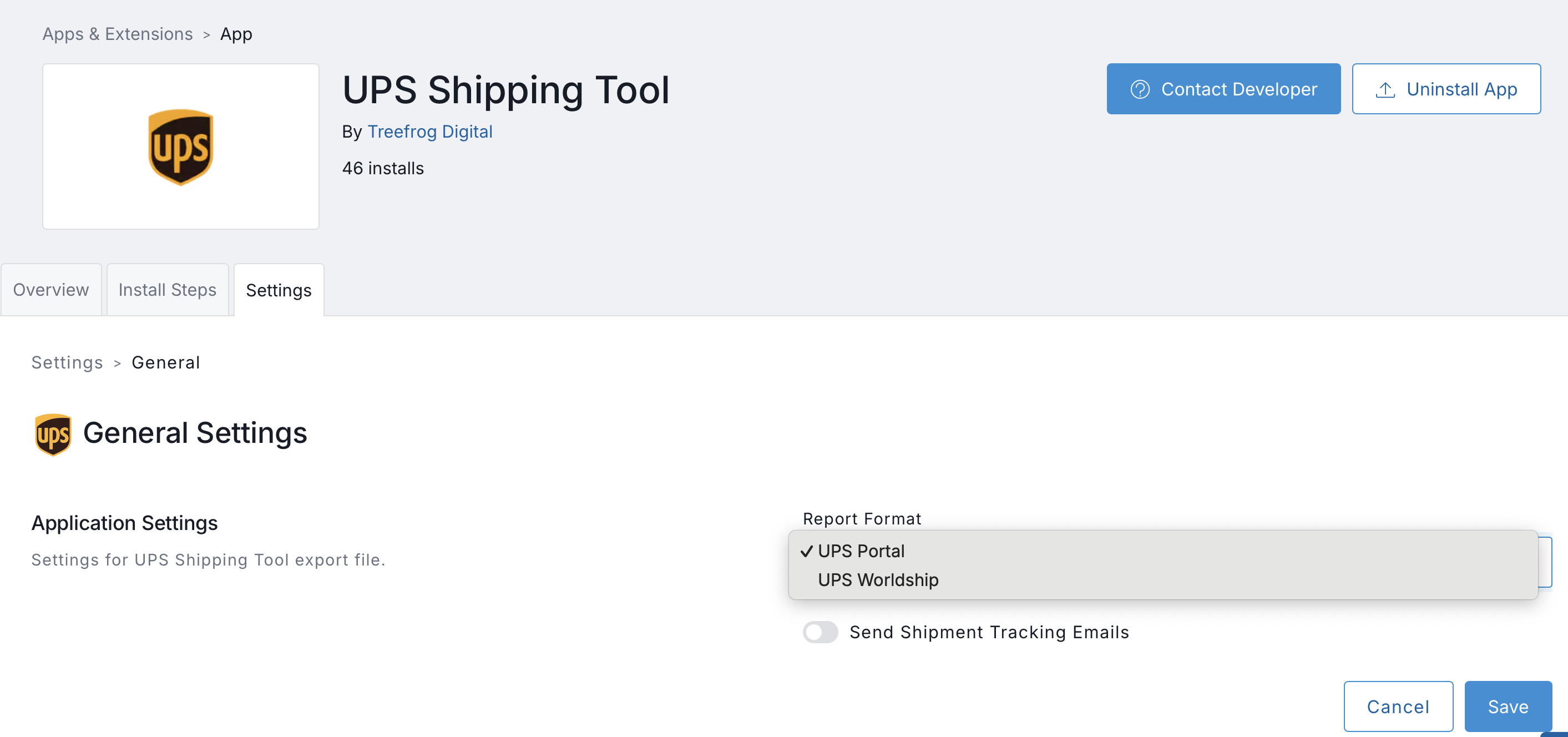
Task: Click the large UPS logo thumbnail
Action: point(181,147)
